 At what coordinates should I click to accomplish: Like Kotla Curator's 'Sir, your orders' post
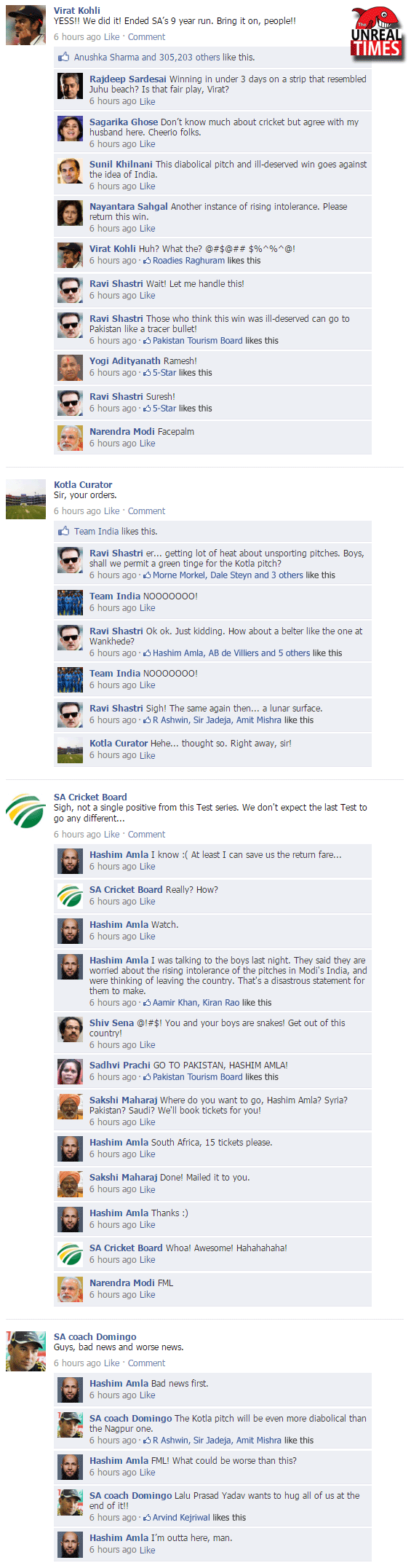pyautogui.click(x=112, y=511)
